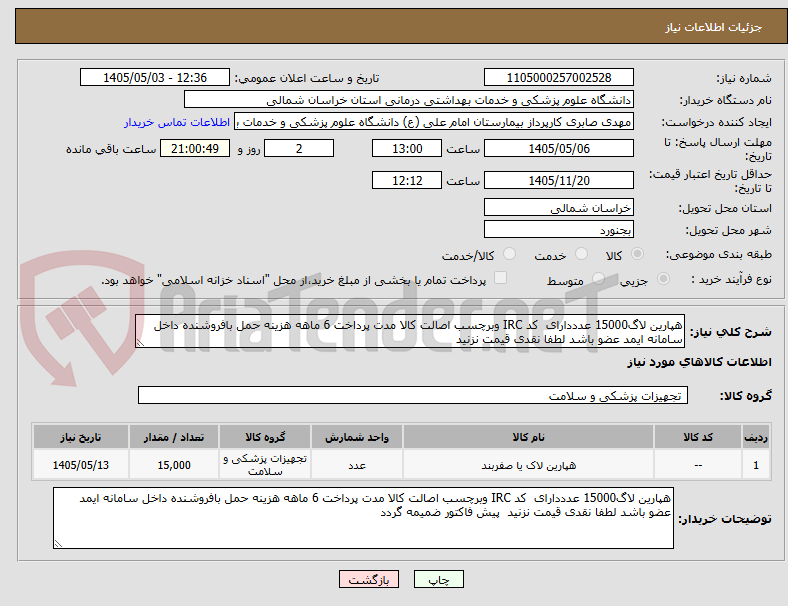Click the توضیحات خریدار notes textarea

tap(363, 518)
